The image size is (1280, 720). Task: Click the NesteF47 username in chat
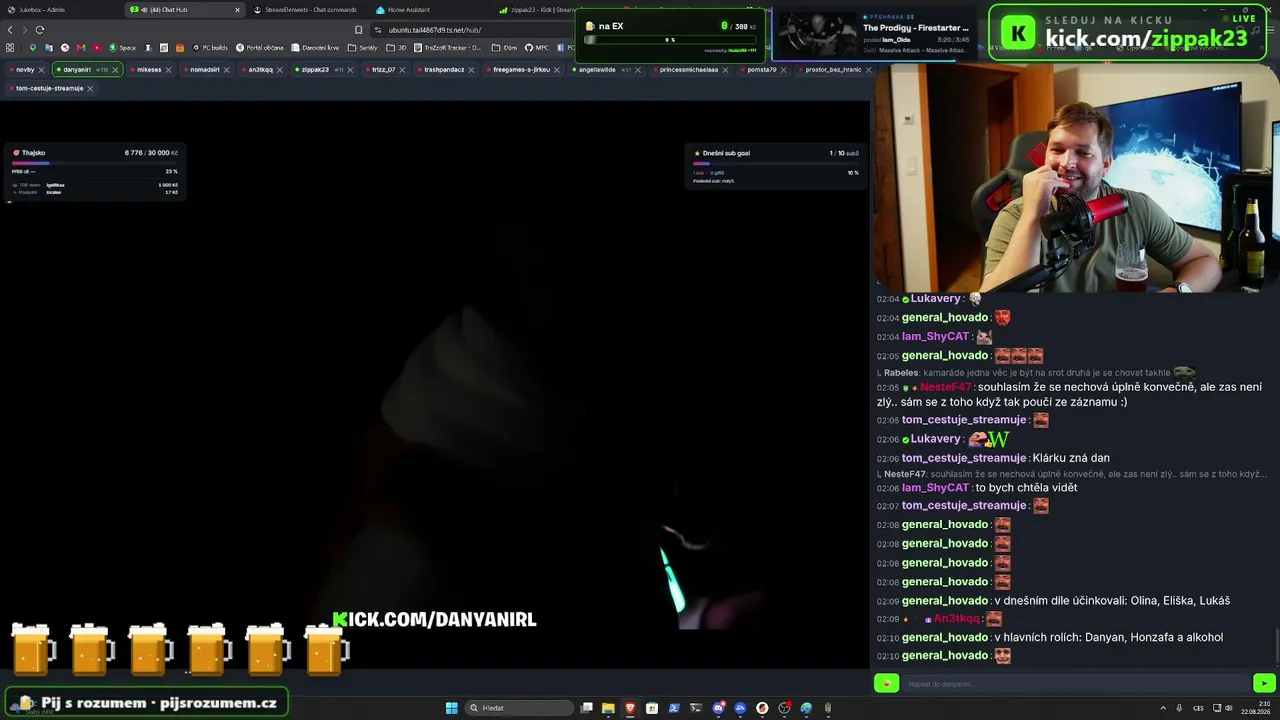click(945, 387)
